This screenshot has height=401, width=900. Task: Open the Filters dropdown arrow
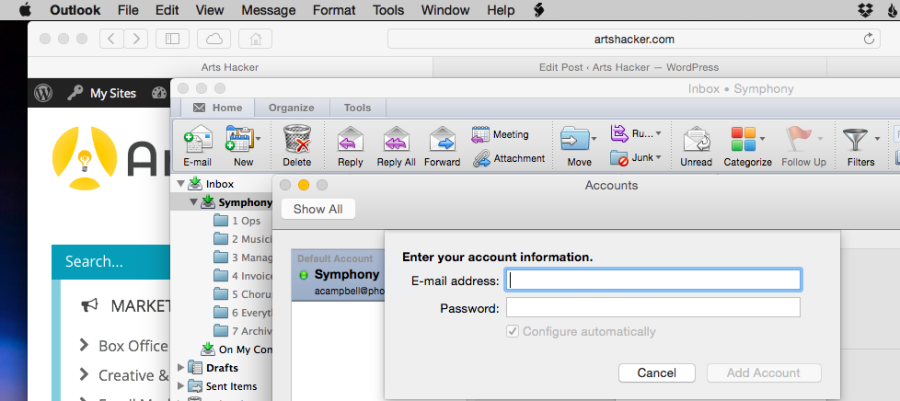[x=877, y=139]
